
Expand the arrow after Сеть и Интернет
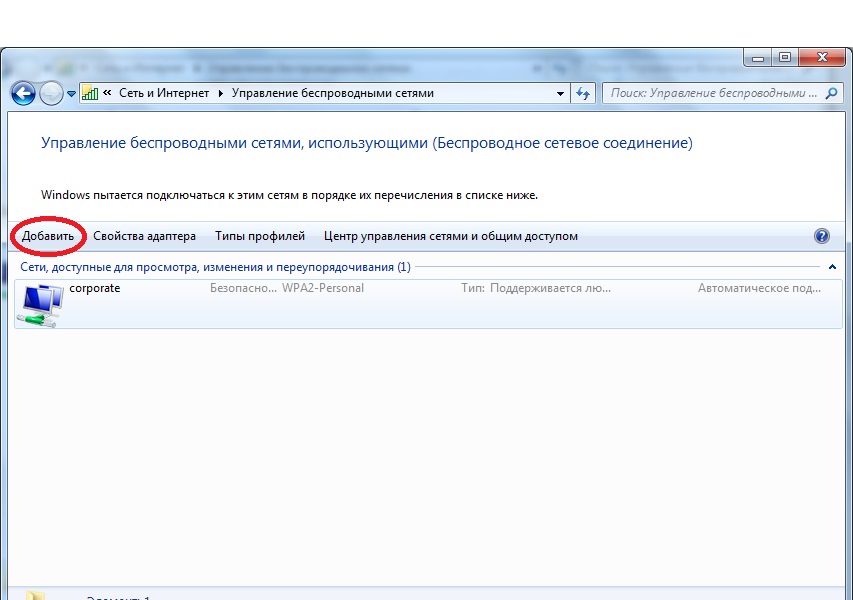[220, 94]
